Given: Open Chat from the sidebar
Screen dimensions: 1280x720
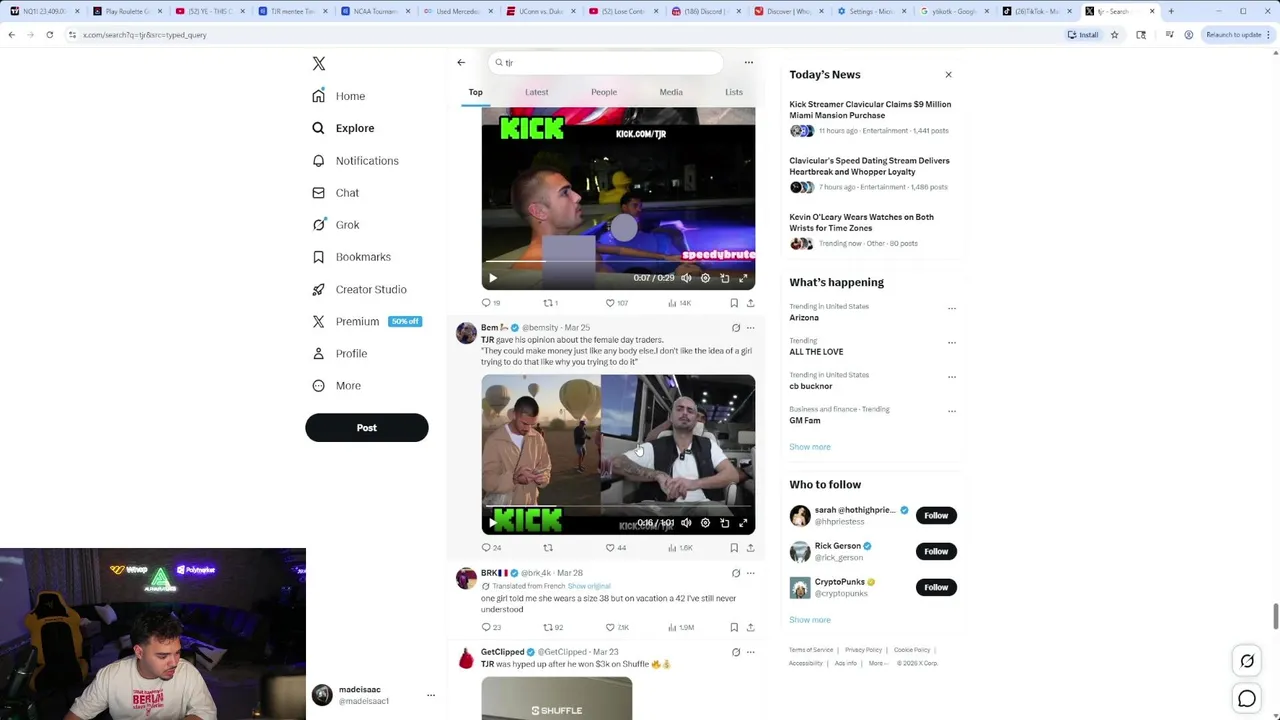Looking at the screenshot, I should click(334, 193).
